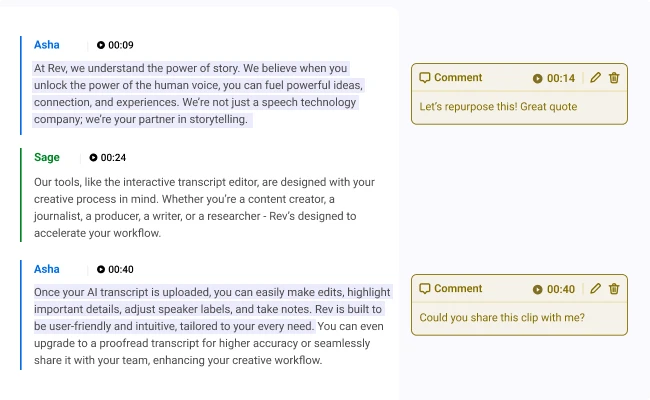This screenshot has height=400, width=650.
Task: Click the speech bubble icon on first comment
Action: (424, 78)
